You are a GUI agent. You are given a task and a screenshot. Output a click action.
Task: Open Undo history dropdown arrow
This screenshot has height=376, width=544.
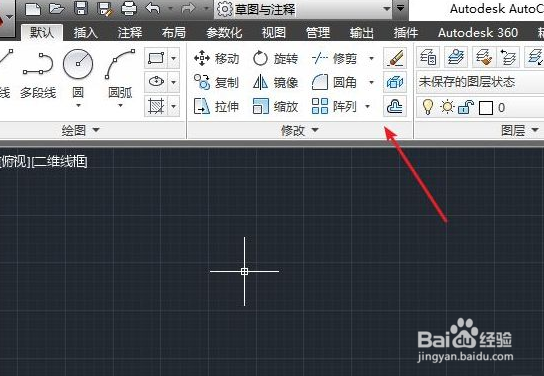tap(170, 8)
